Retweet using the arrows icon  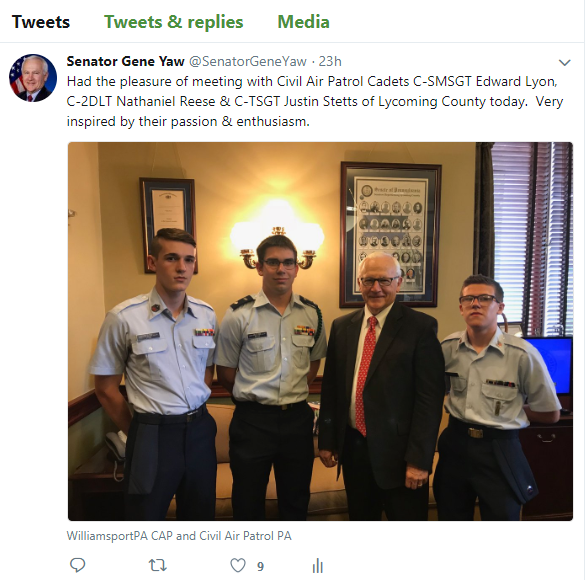coord(158,565)
